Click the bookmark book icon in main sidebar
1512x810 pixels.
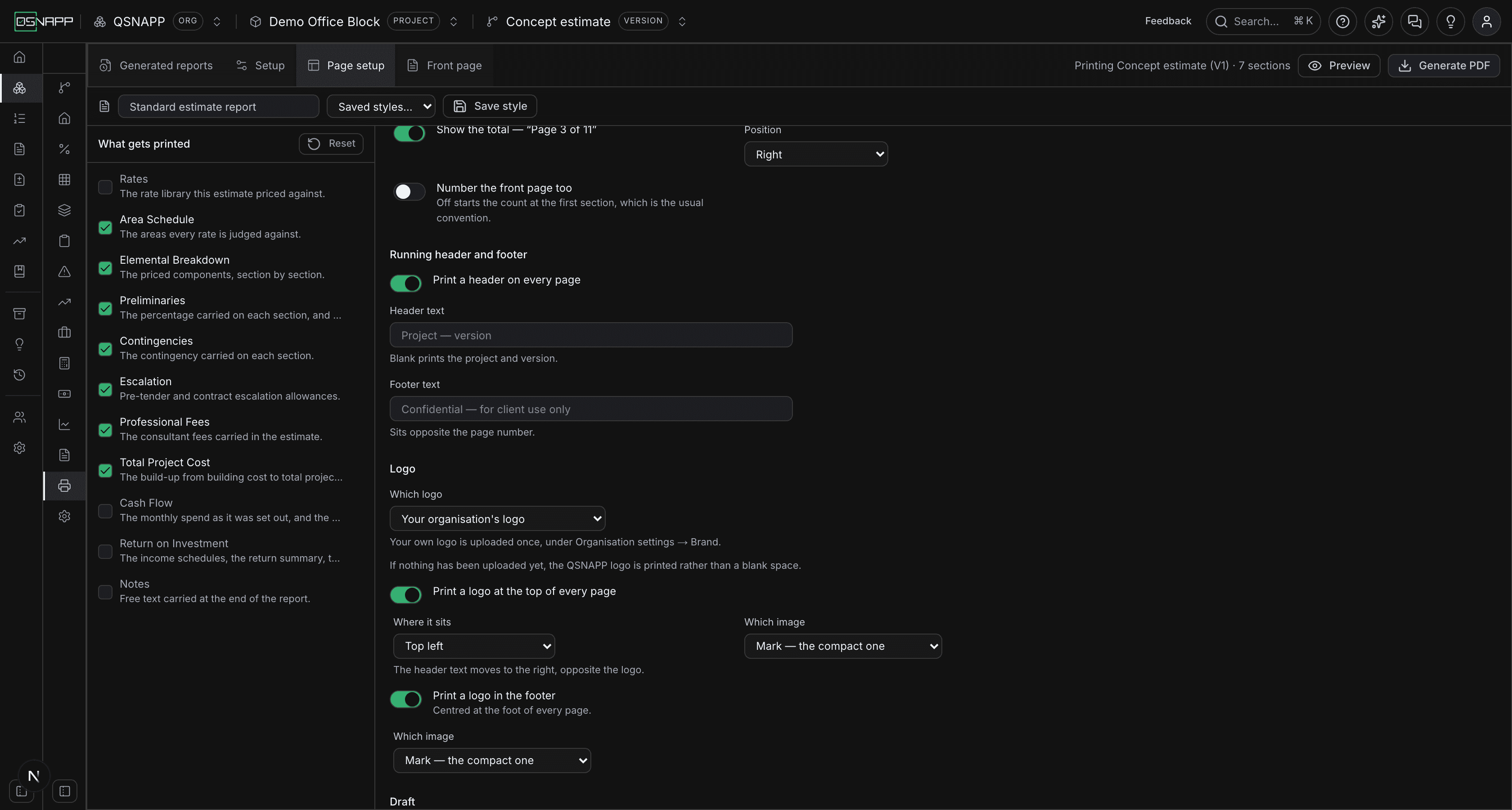tap(19, 271)
